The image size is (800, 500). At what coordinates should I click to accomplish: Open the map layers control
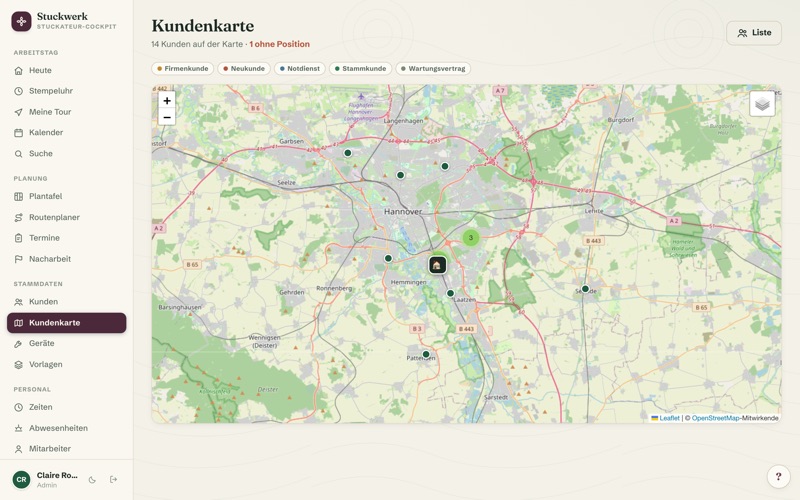point(762,104)
